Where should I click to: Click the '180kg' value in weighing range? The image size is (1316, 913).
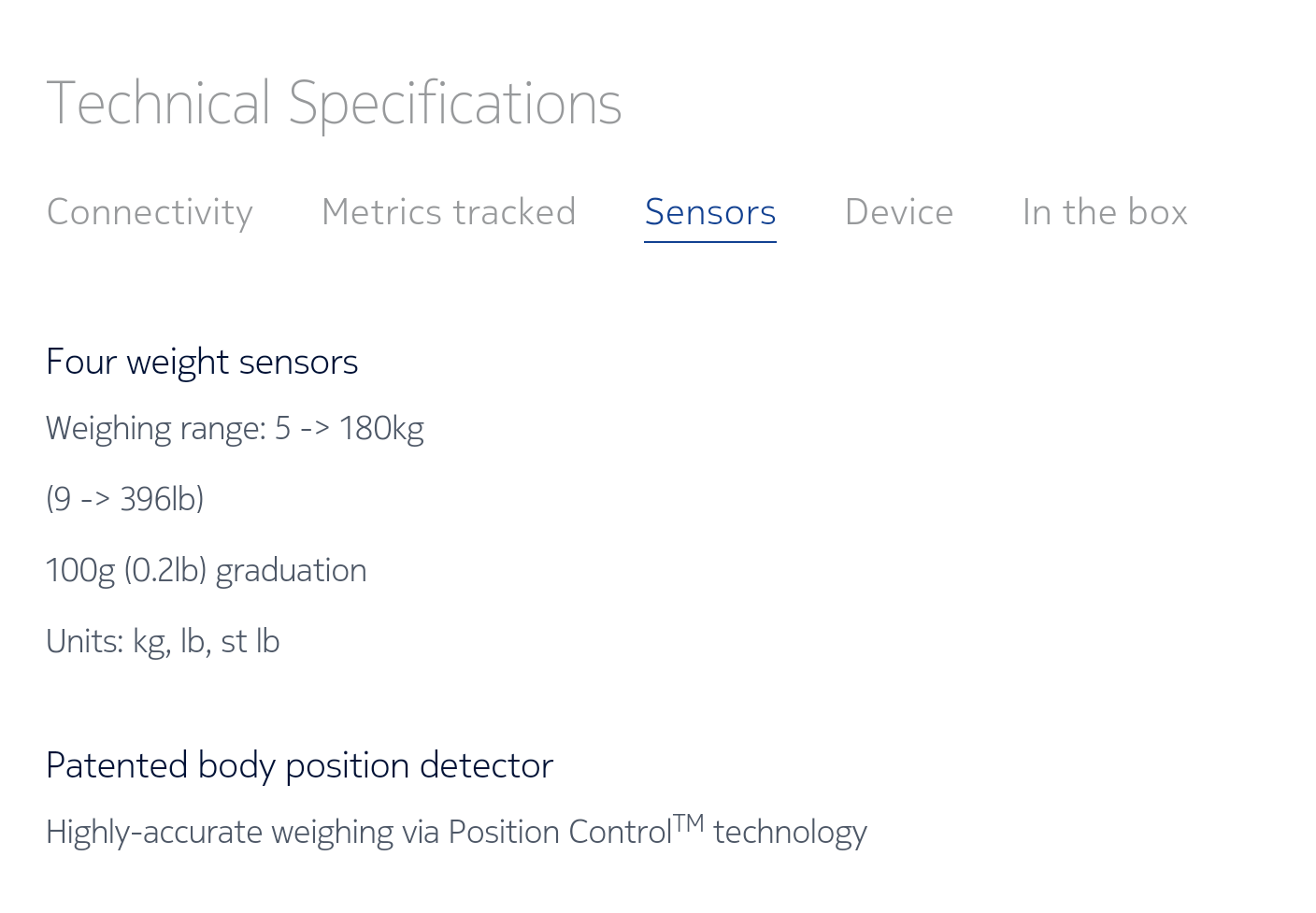point(381,429)
